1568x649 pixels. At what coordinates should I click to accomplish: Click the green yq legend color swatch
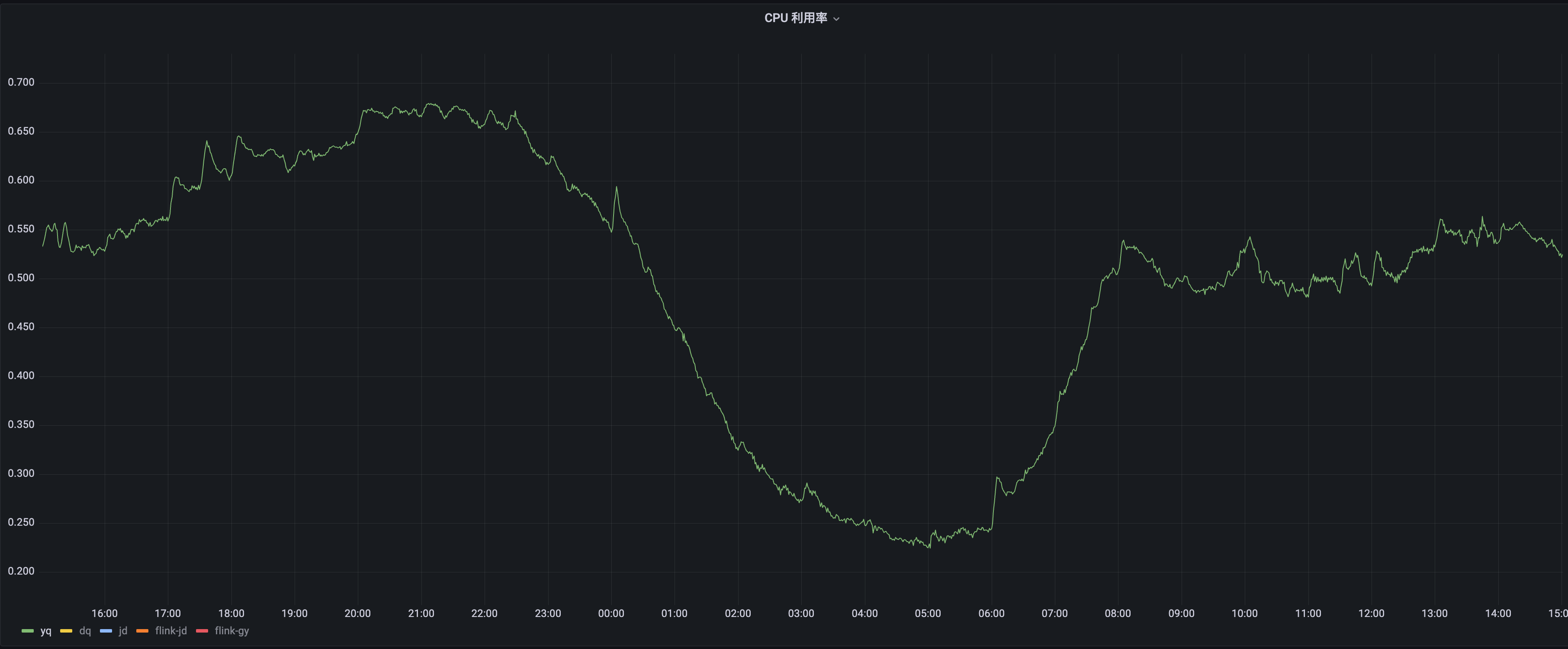coord(27,631)
